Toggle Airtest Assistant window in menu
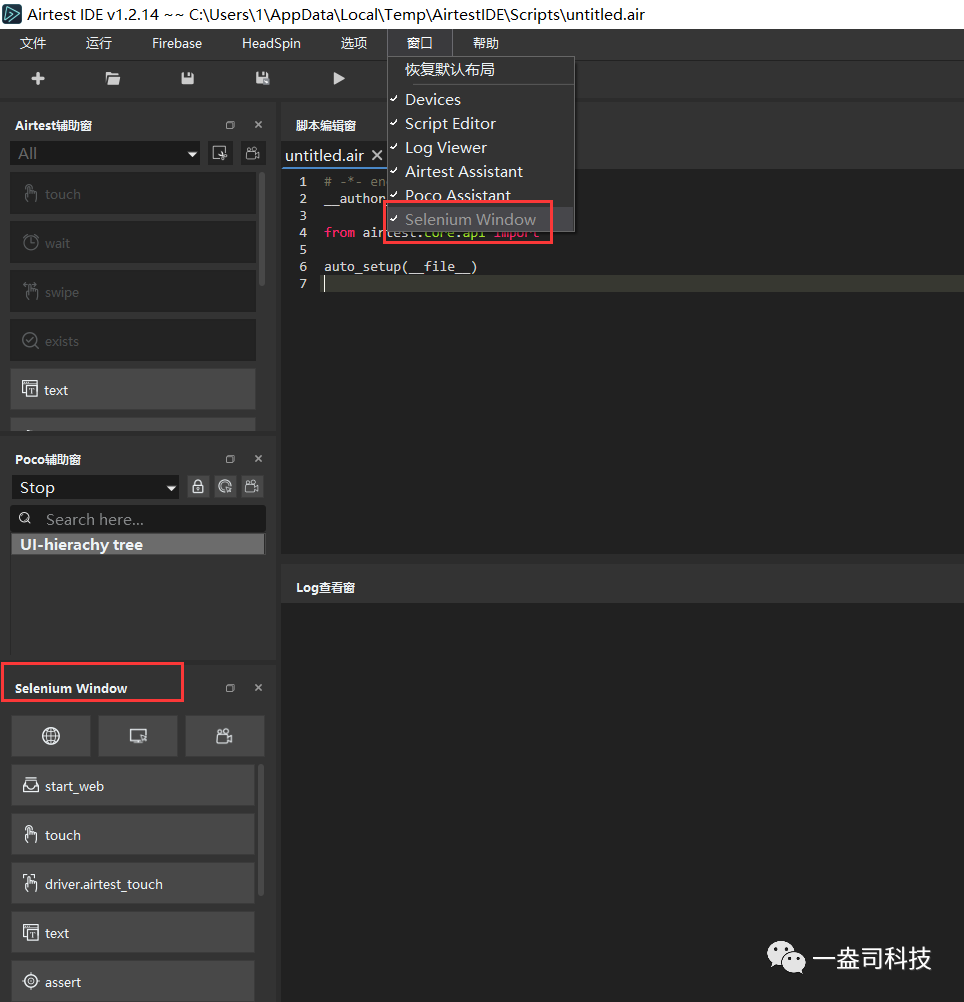This screenshot has width=964, height=1002. (x=480, y=171)
